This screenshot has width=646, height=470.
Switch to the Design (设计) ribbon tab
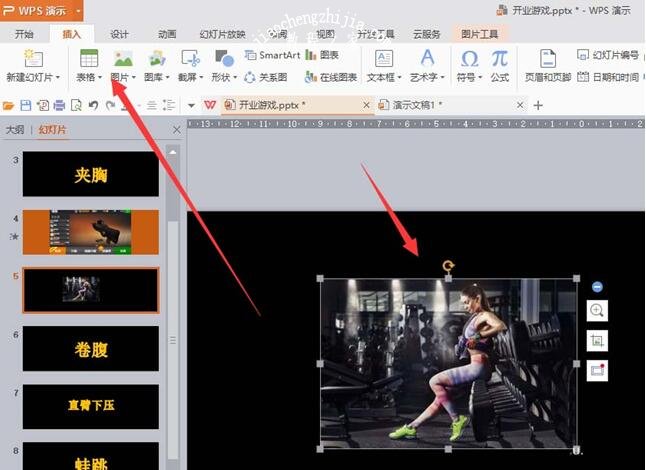(x=119, y=34)
